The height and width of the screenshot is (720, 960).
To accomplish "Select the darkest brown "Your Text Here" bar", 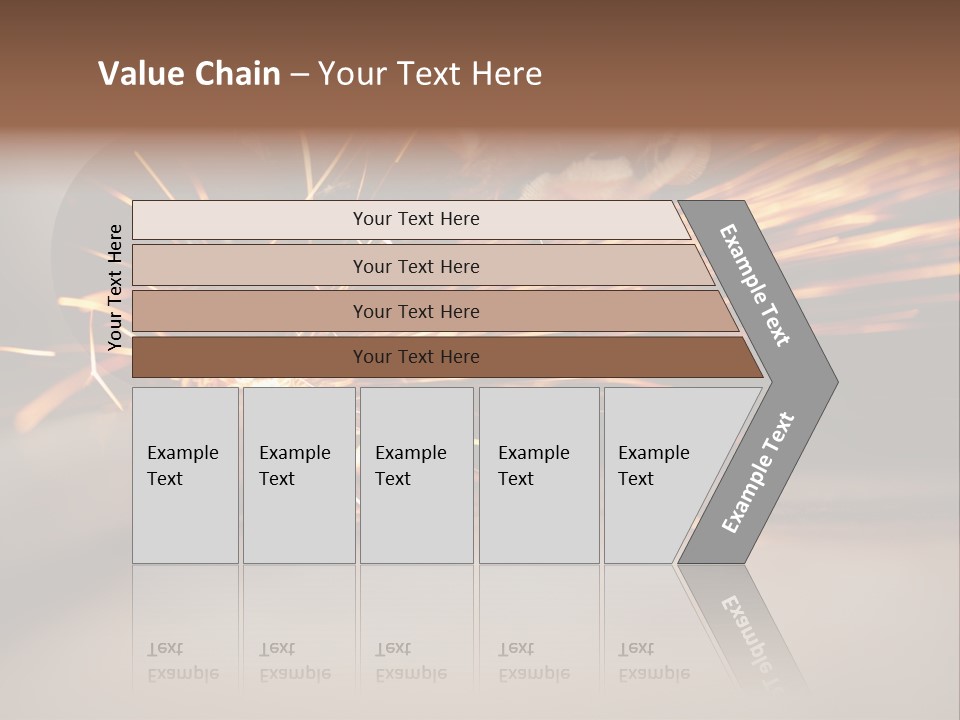I will click(415, 357).
